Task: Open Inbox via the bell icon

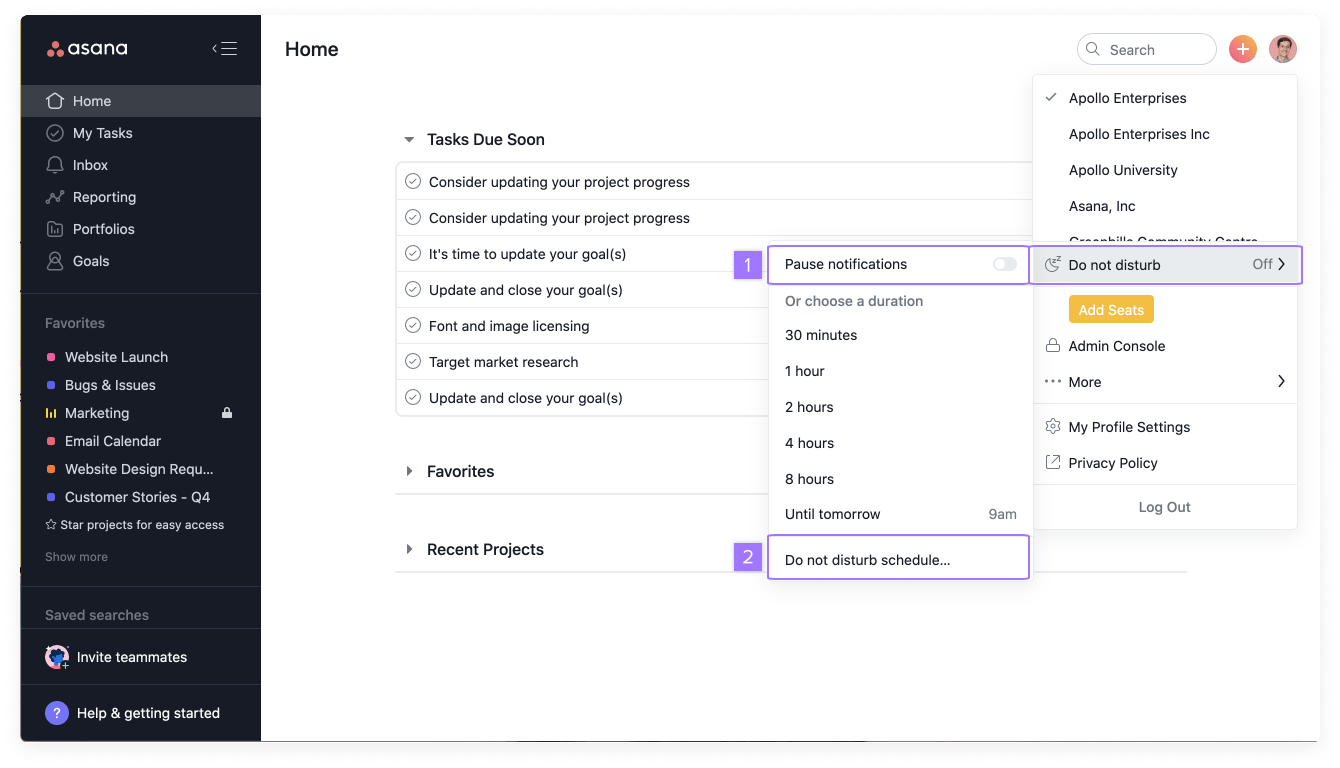Action: tap(55, 165)
